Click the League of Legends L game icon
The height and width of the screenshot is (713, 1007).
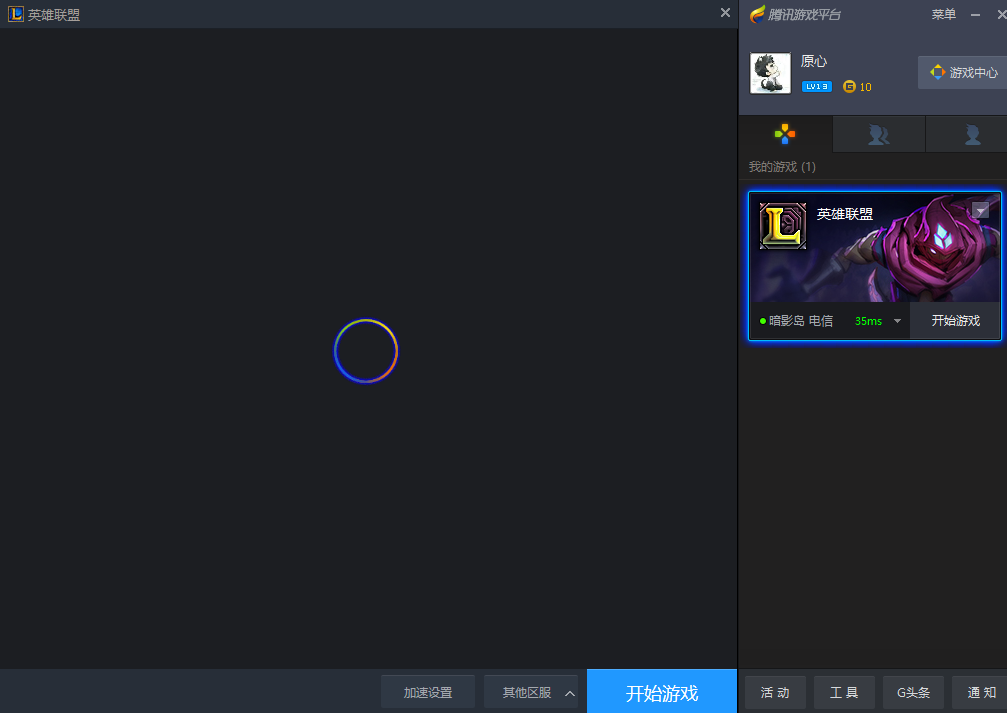pyautogui.click(x=783, y=225)
